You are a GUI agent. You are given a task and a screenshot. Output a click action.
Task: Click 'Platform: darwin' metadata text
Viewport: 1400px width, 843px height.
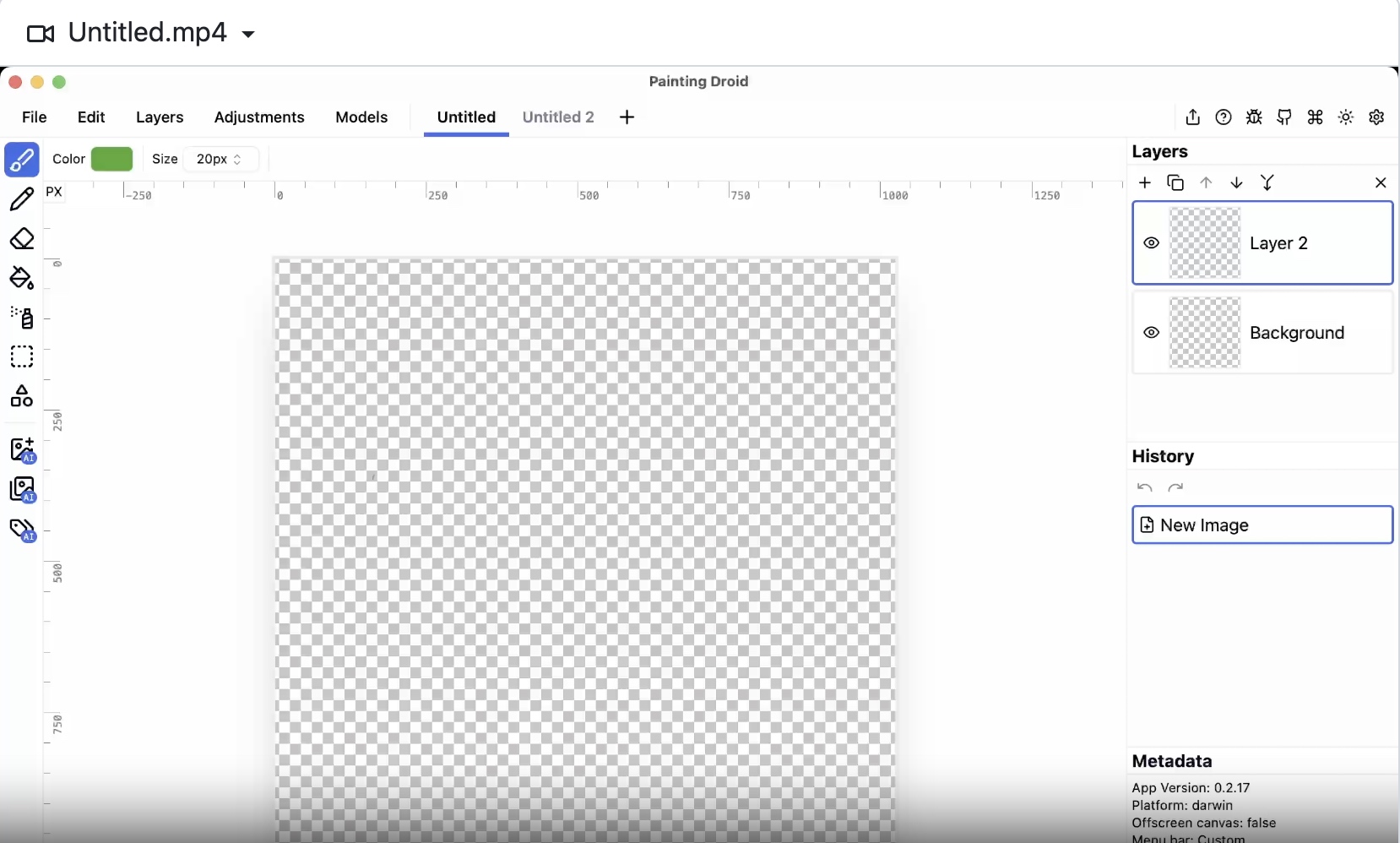point(1182,806)
